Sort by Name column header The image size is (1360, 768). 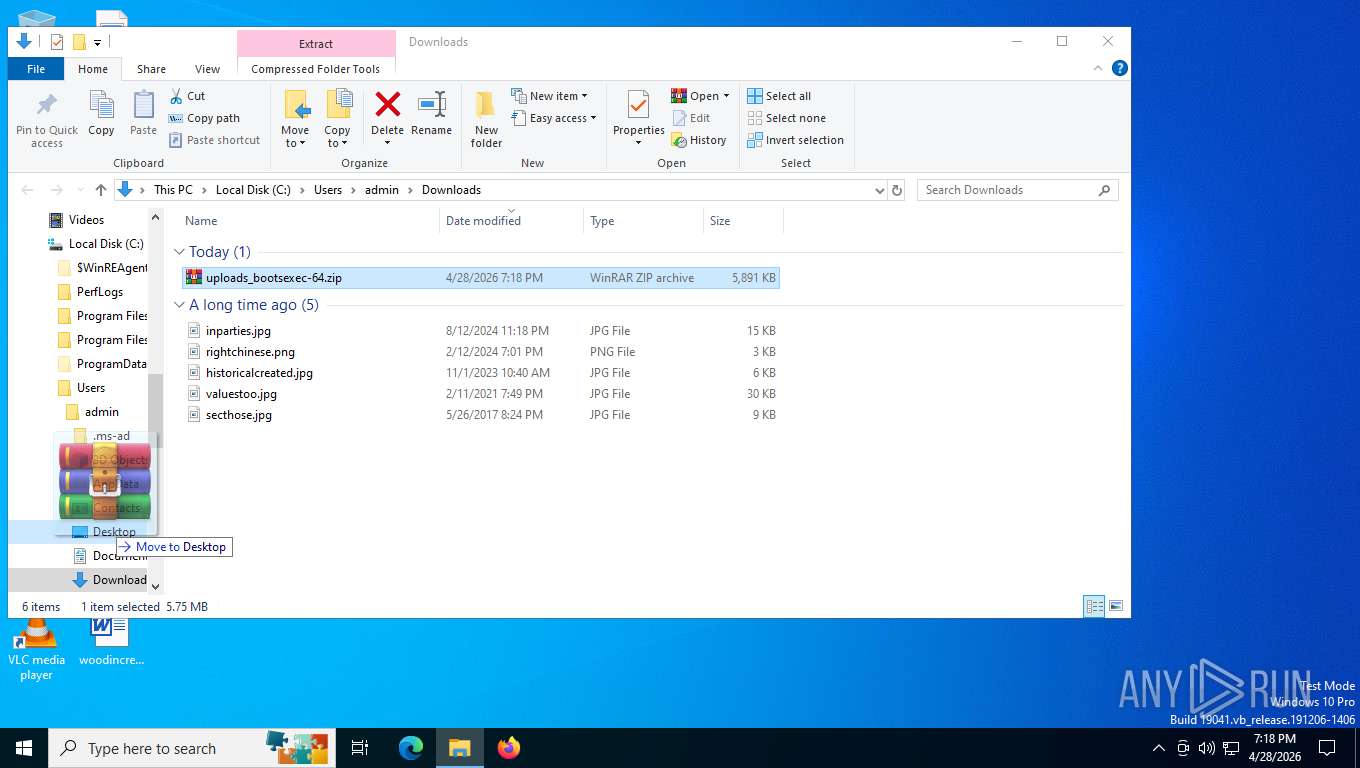pyautogui.click(x=308, y=221)
